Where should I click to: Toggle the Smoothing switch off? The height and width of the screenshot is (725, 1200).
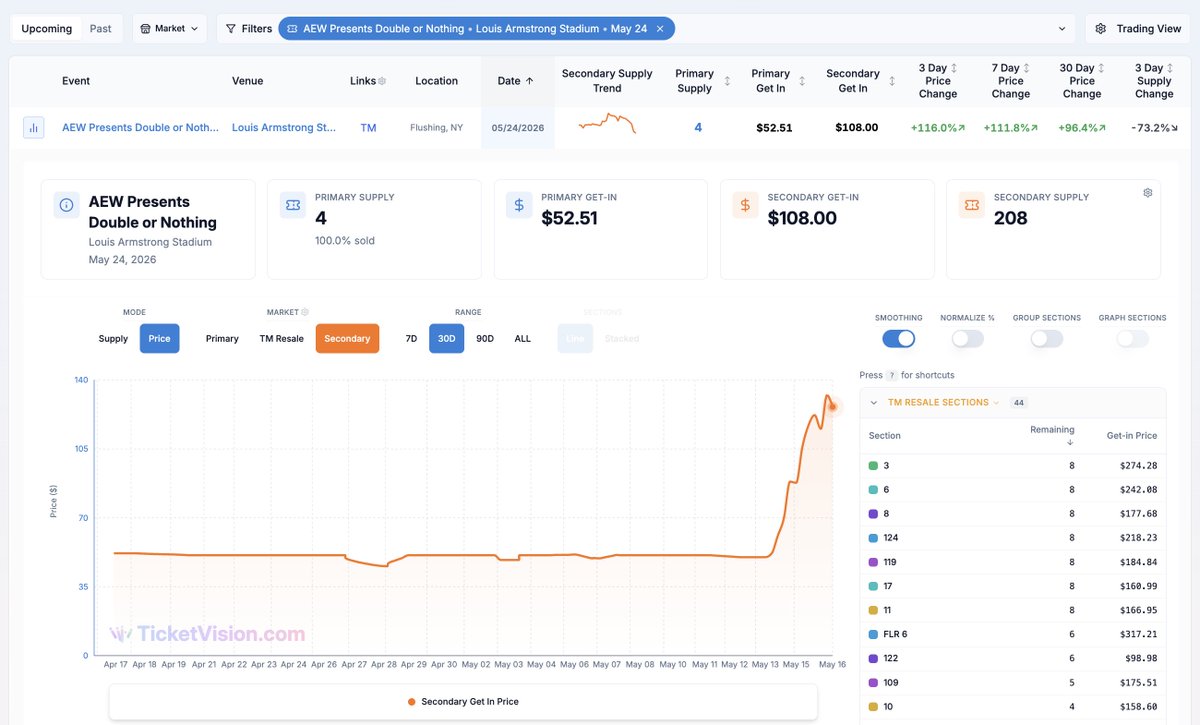tap(898, 339)
